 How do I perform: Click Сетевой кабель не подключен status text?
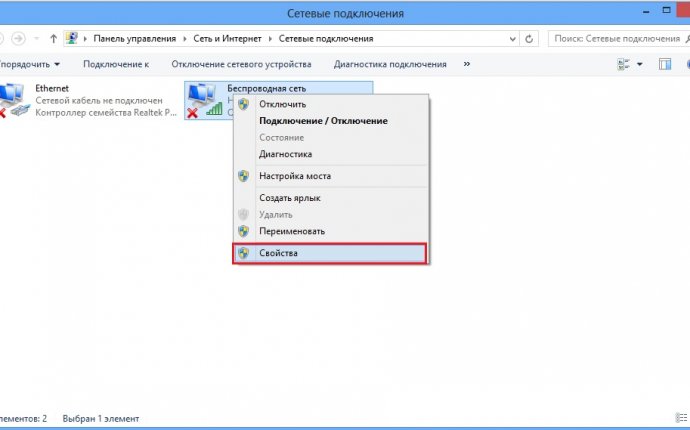point(99,101)
